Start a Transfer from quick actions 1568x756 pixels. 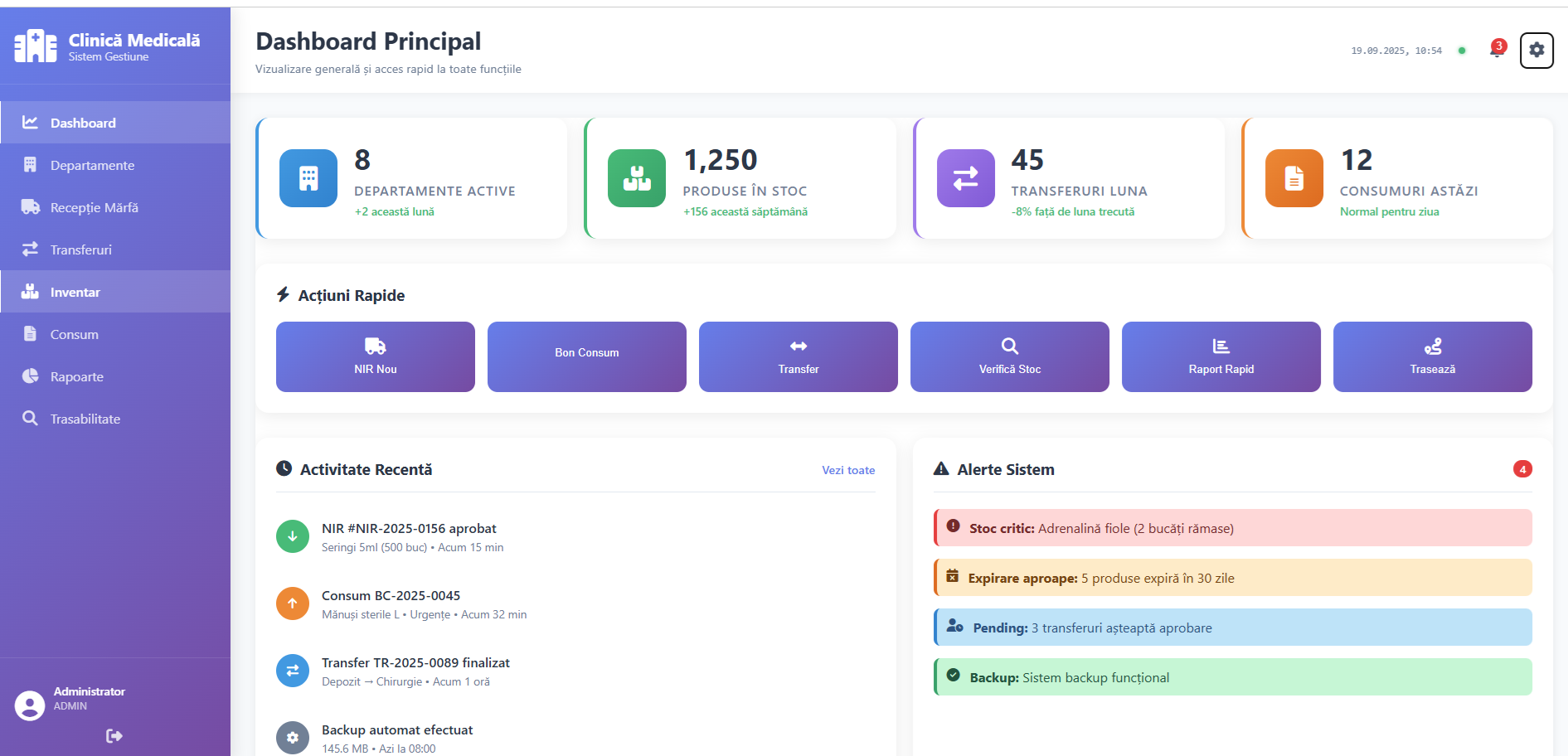[798, 356]
